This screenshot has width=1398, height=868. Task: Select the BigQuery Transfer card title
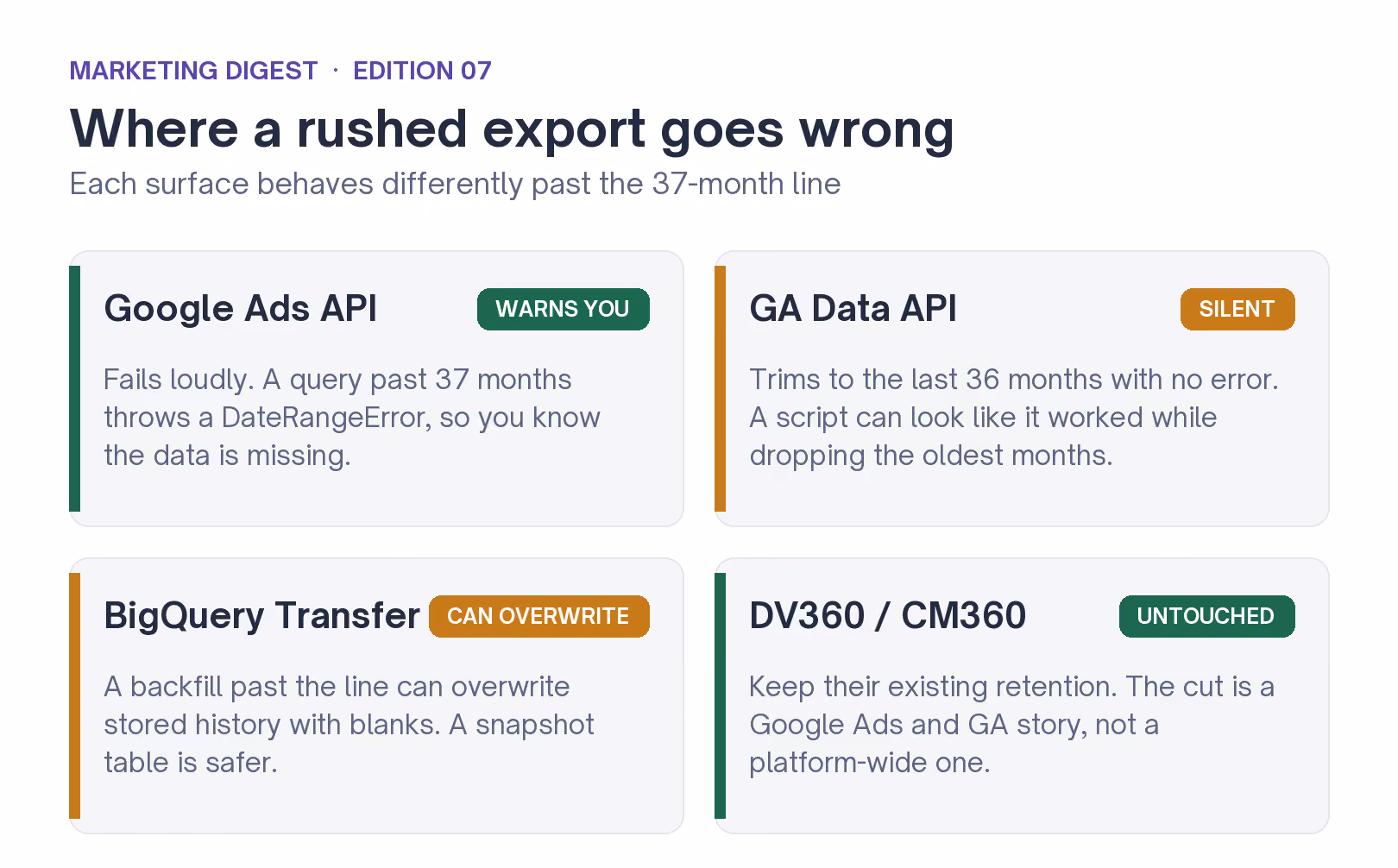coord(262,616)
